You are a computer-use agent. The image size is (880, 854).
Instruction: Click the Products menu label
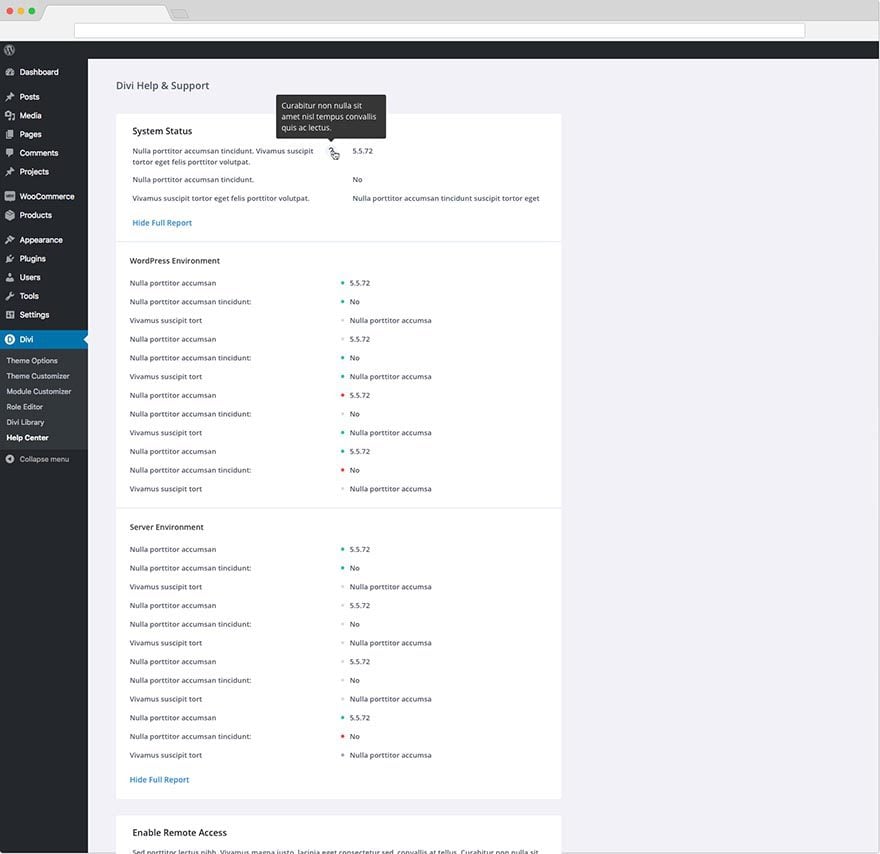click(35, 215)
